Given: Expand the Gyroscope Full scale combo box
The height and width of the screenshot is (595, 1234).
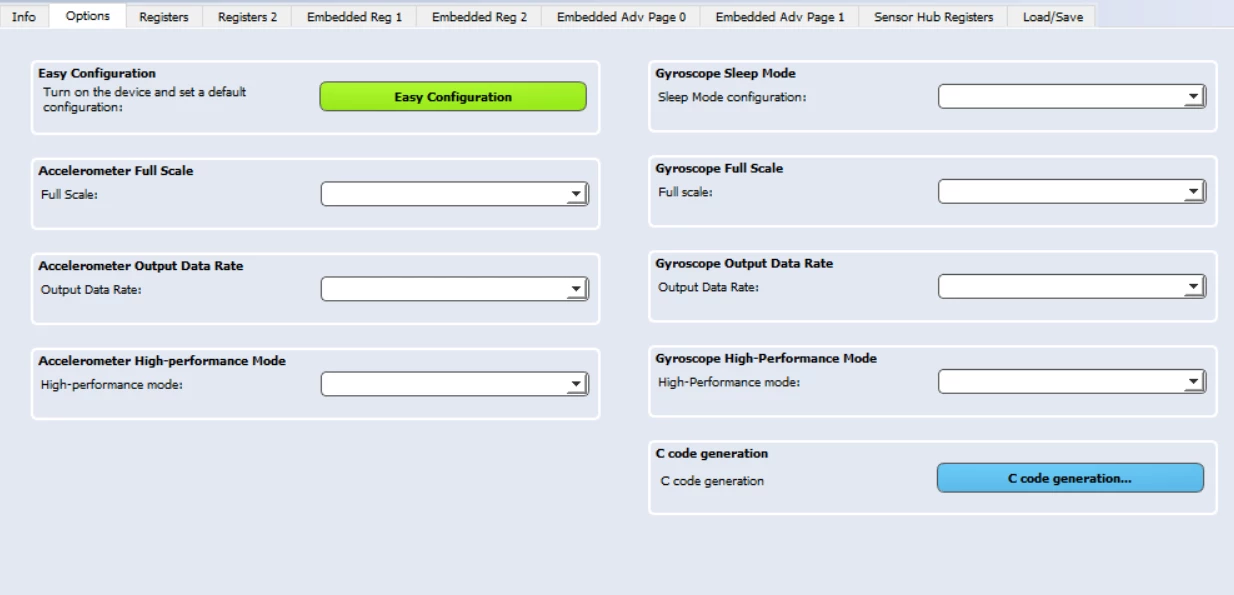Looking at the screenshot, I should [x=1071, y=191].
